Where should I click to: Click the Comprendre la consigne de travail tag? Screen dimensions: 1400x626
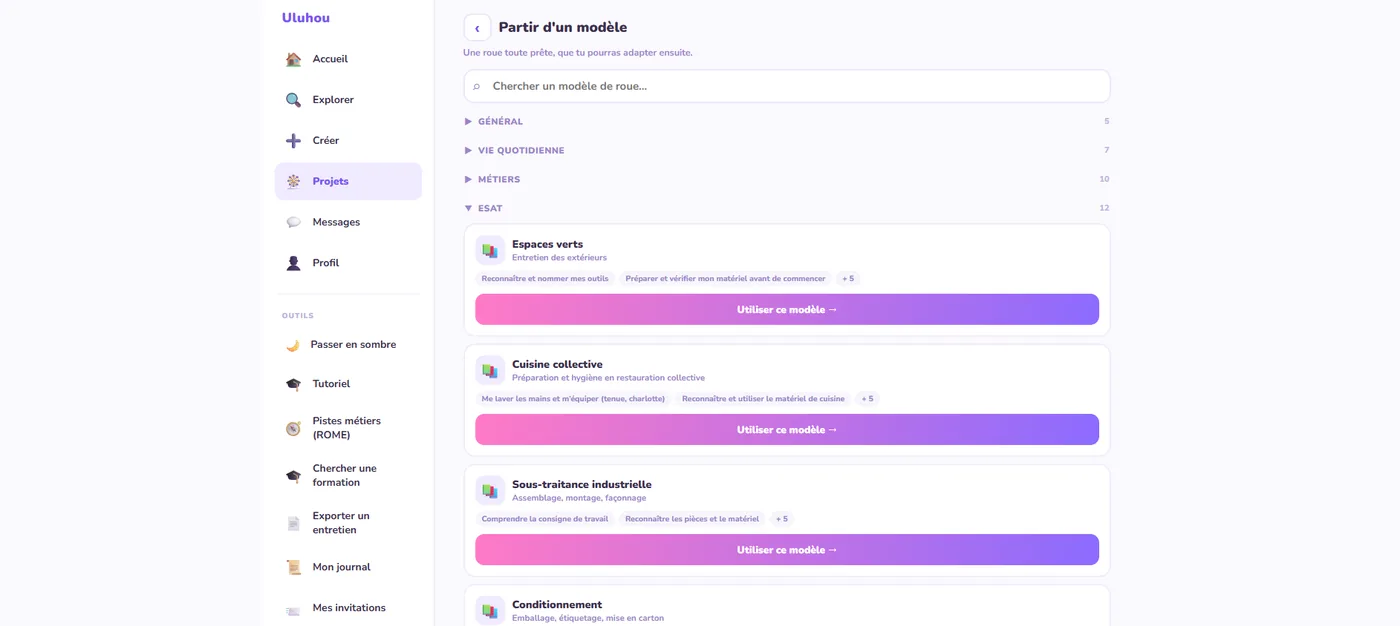pos(545,519)
